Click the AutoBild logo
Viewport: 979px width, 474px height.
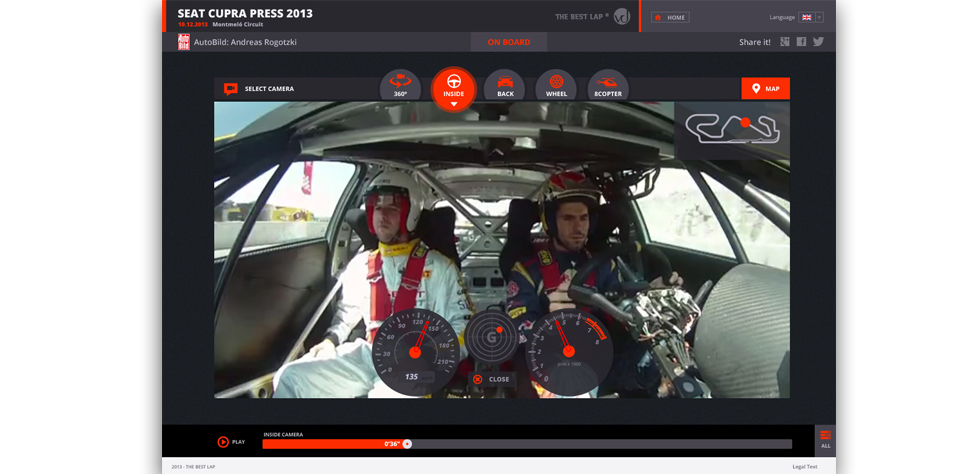184,42
